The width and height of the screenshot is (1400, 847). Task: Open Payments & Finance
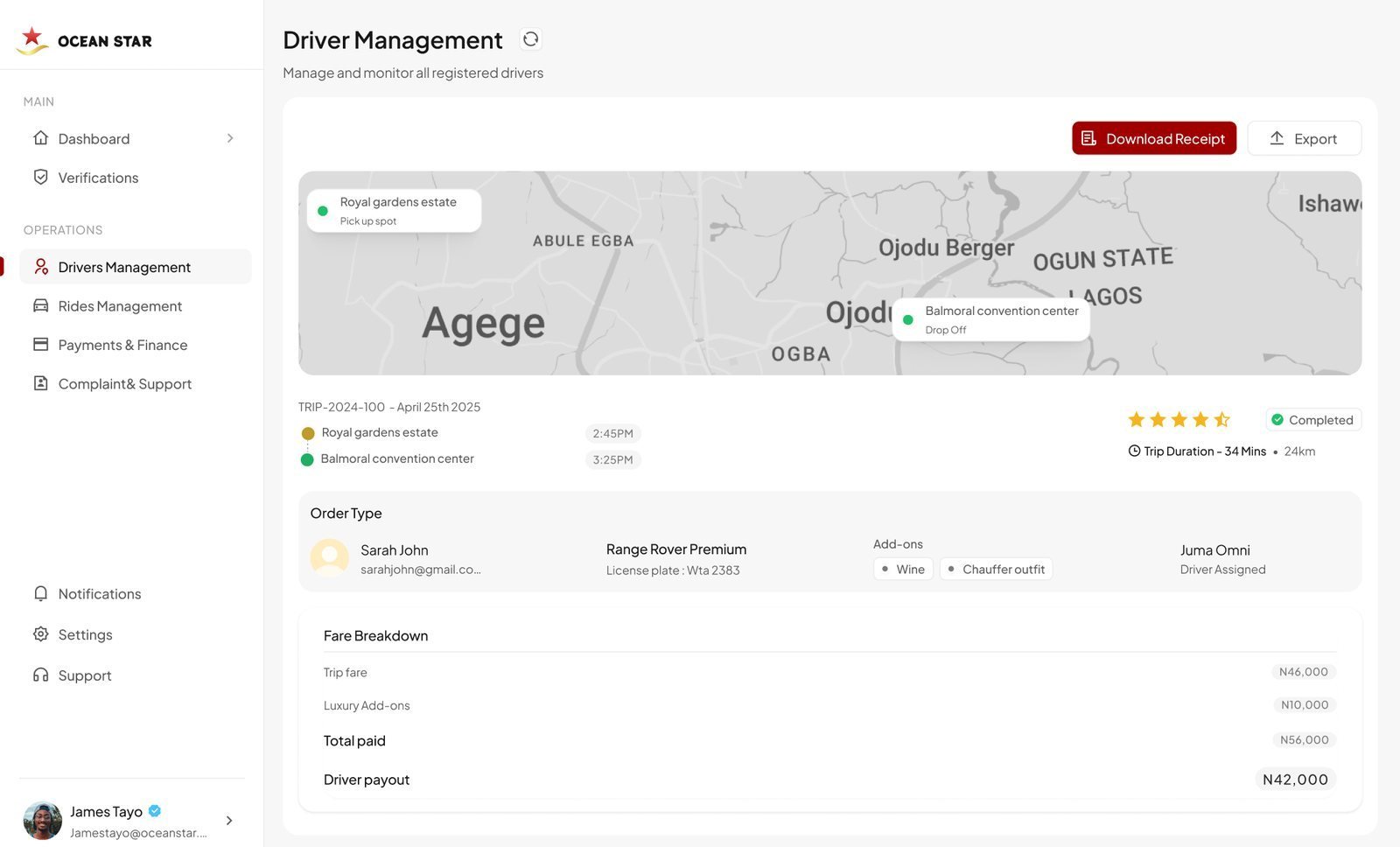click(135, 345)
